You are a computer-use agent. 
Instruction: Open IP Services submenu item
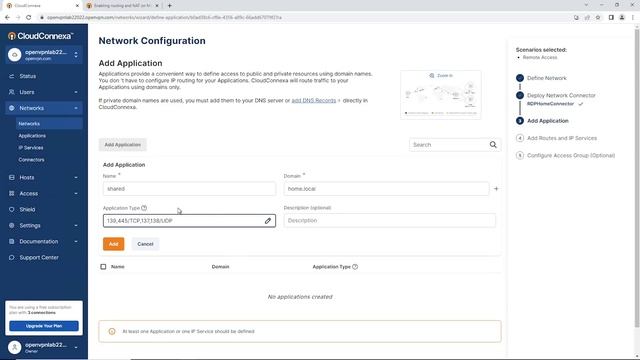pos(31,148)
